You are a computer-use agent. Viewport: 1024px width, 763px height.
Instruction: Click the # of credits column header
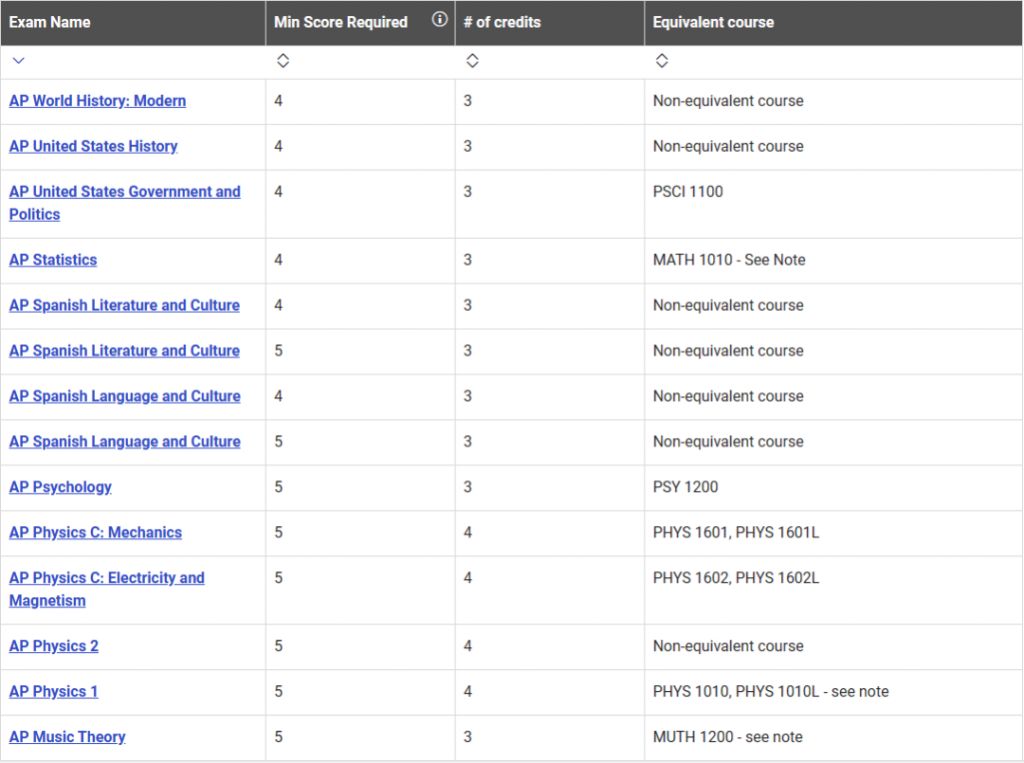click(502, 22)
